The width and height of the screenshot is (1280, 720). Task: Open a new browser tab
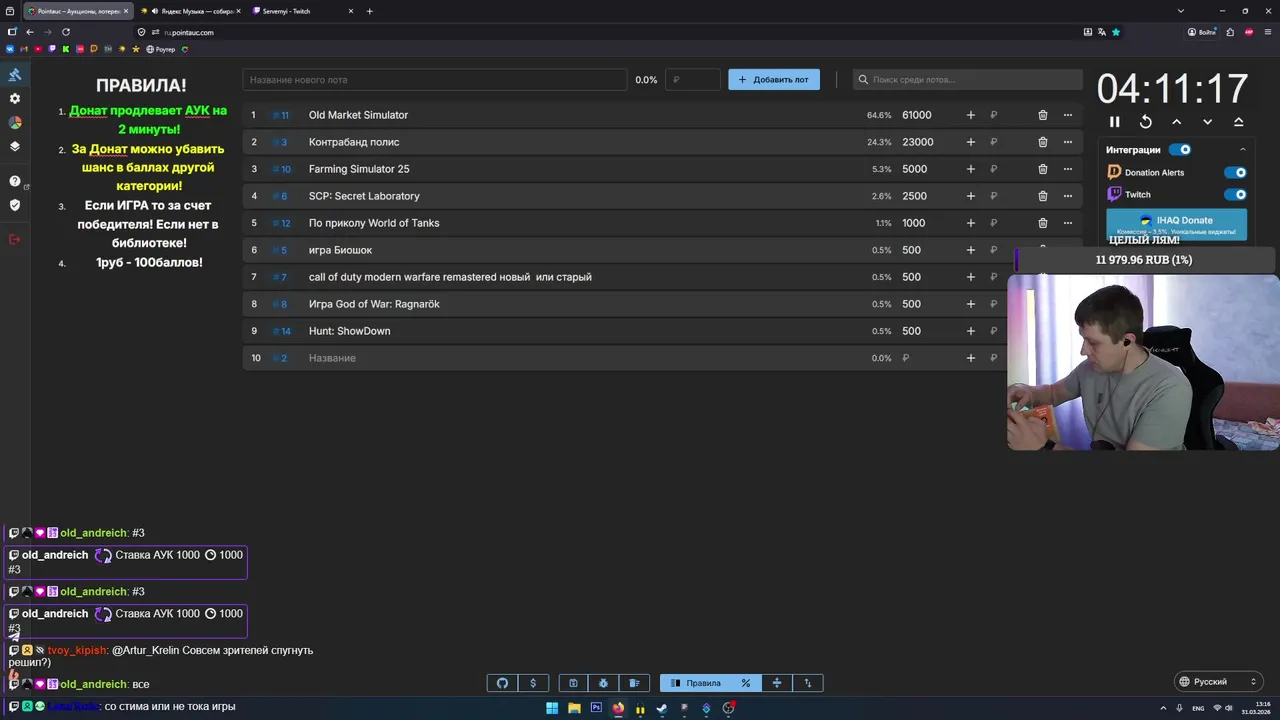[369, 11]
